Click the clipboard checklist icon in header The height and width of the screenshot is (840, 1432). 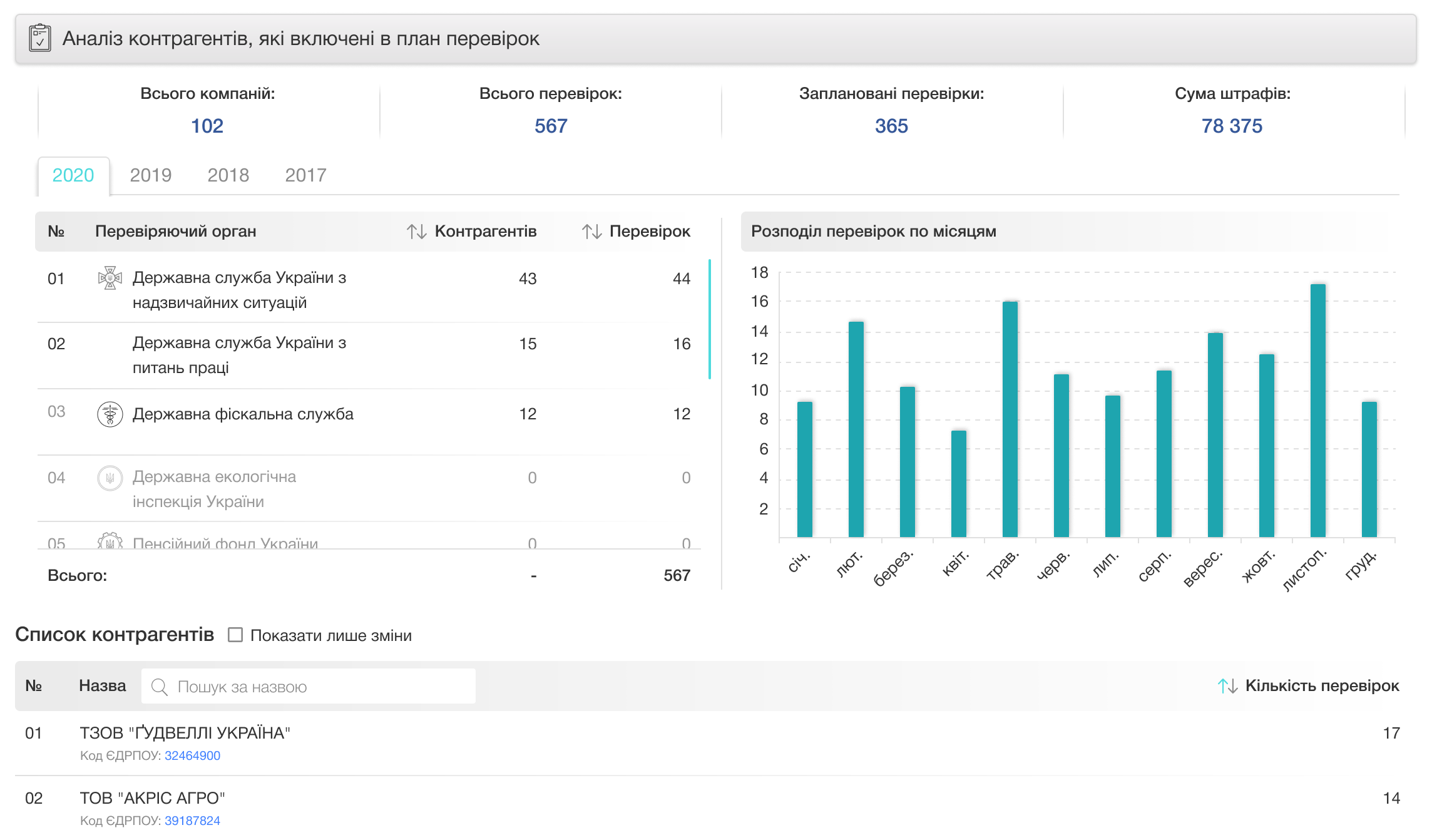click(40, 38)
